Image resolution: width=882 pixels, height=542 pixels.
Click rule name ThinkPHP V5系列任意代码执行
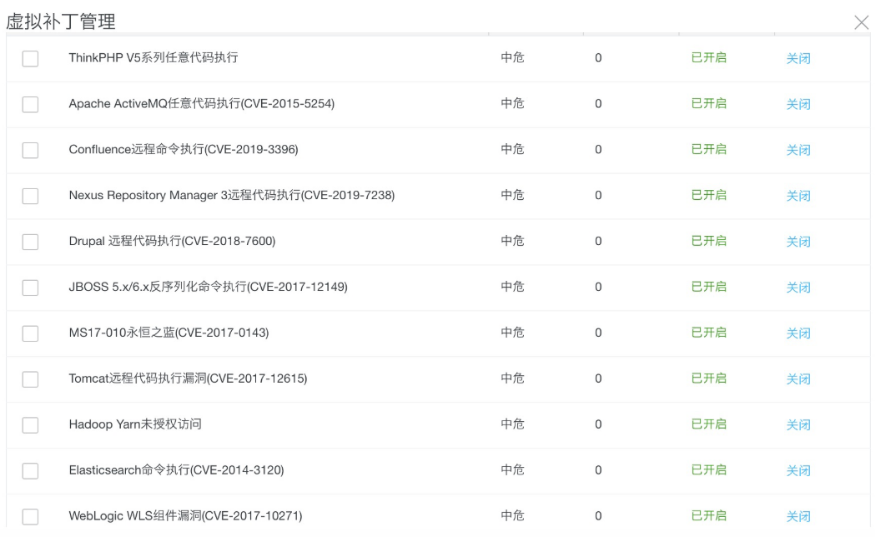(x=154, y=57)
